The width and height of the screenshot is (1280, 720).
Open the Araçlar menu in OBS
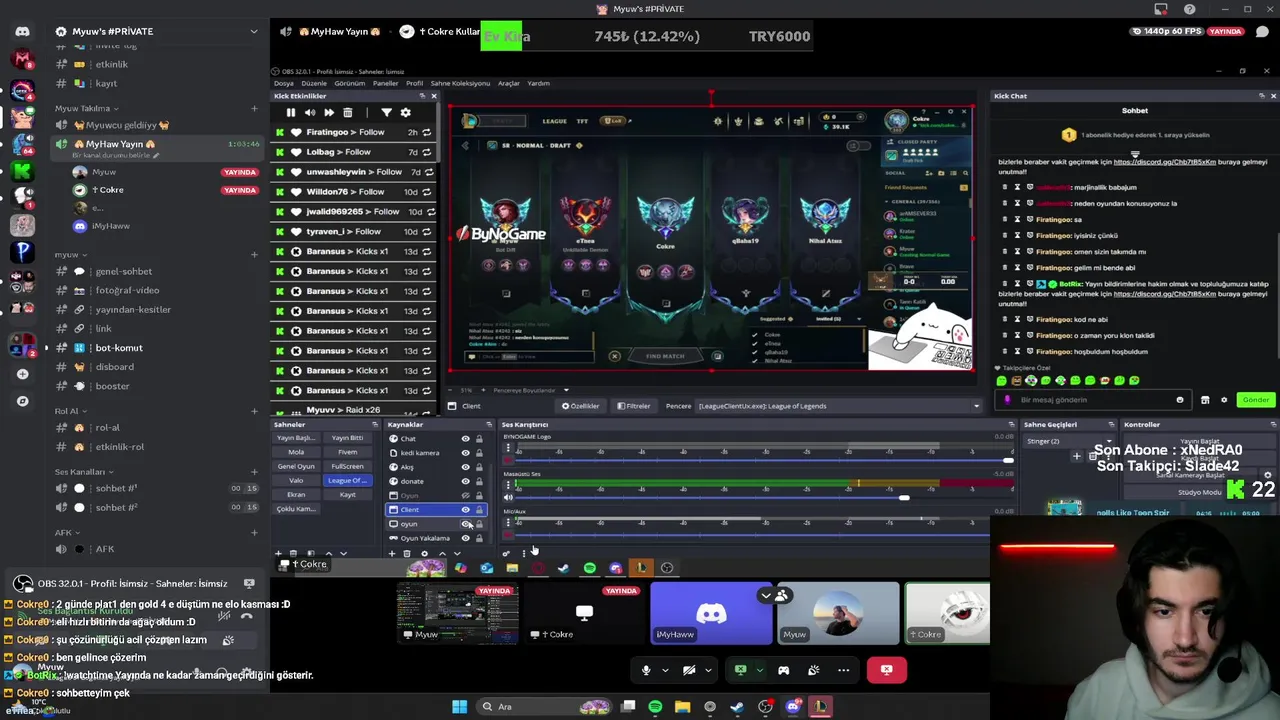pyautogui.click(x=508, y=83)
